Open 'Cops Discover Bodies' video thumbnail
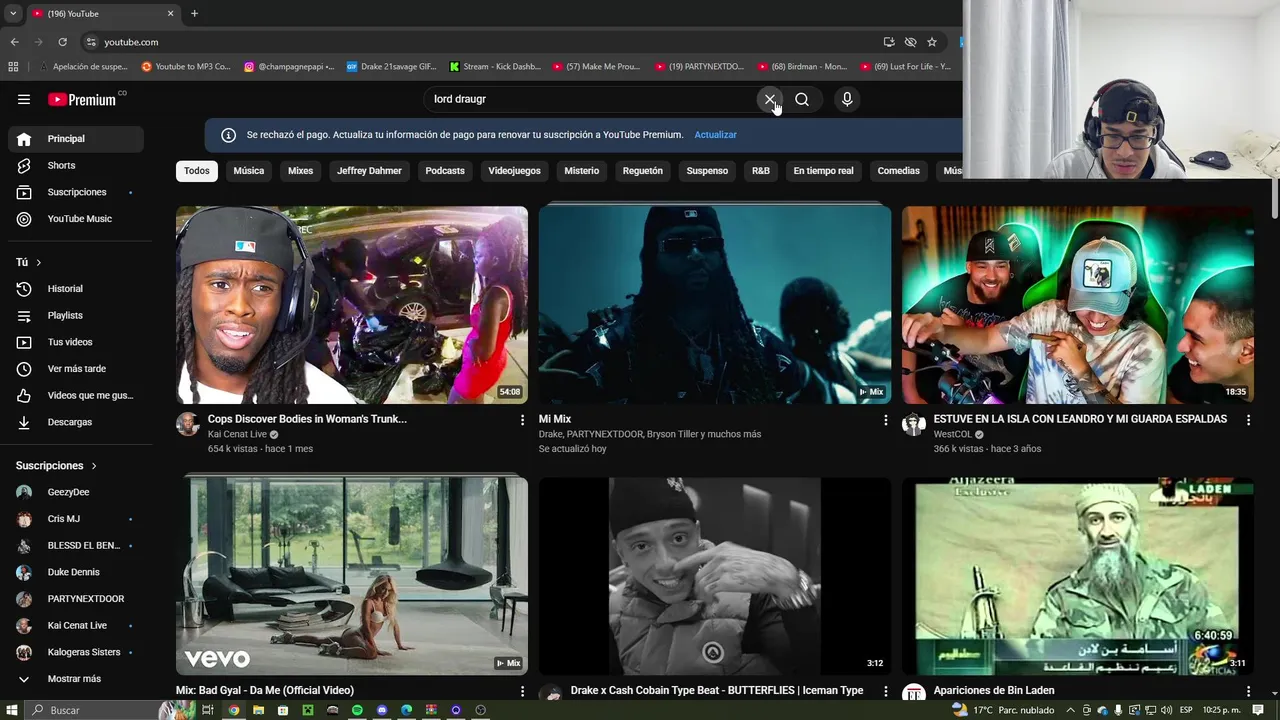The image size is (1280, 720). click(352, 305)
